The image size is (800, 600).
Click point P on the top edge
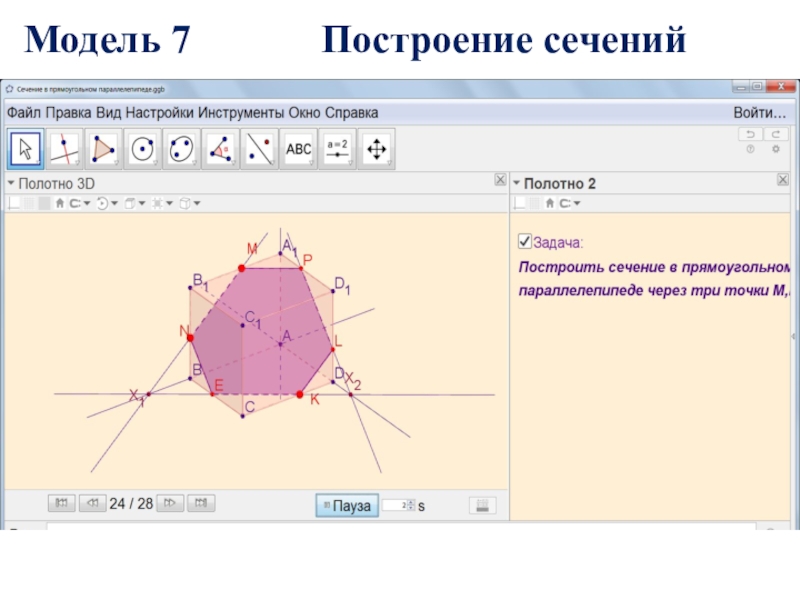(301, 268)
